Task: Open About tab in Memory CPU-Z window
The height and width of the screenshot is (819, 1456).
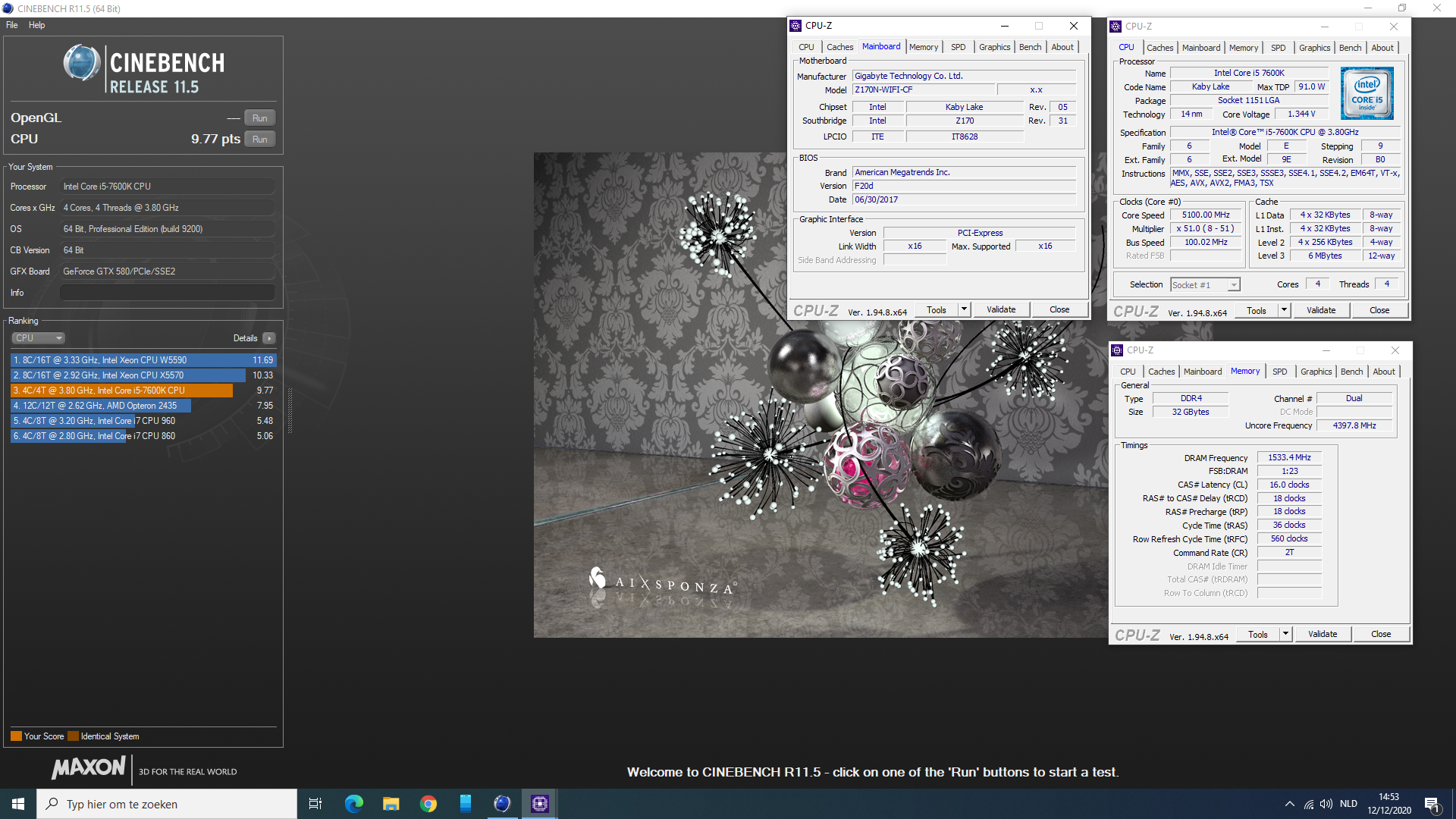Action: 1384,372
